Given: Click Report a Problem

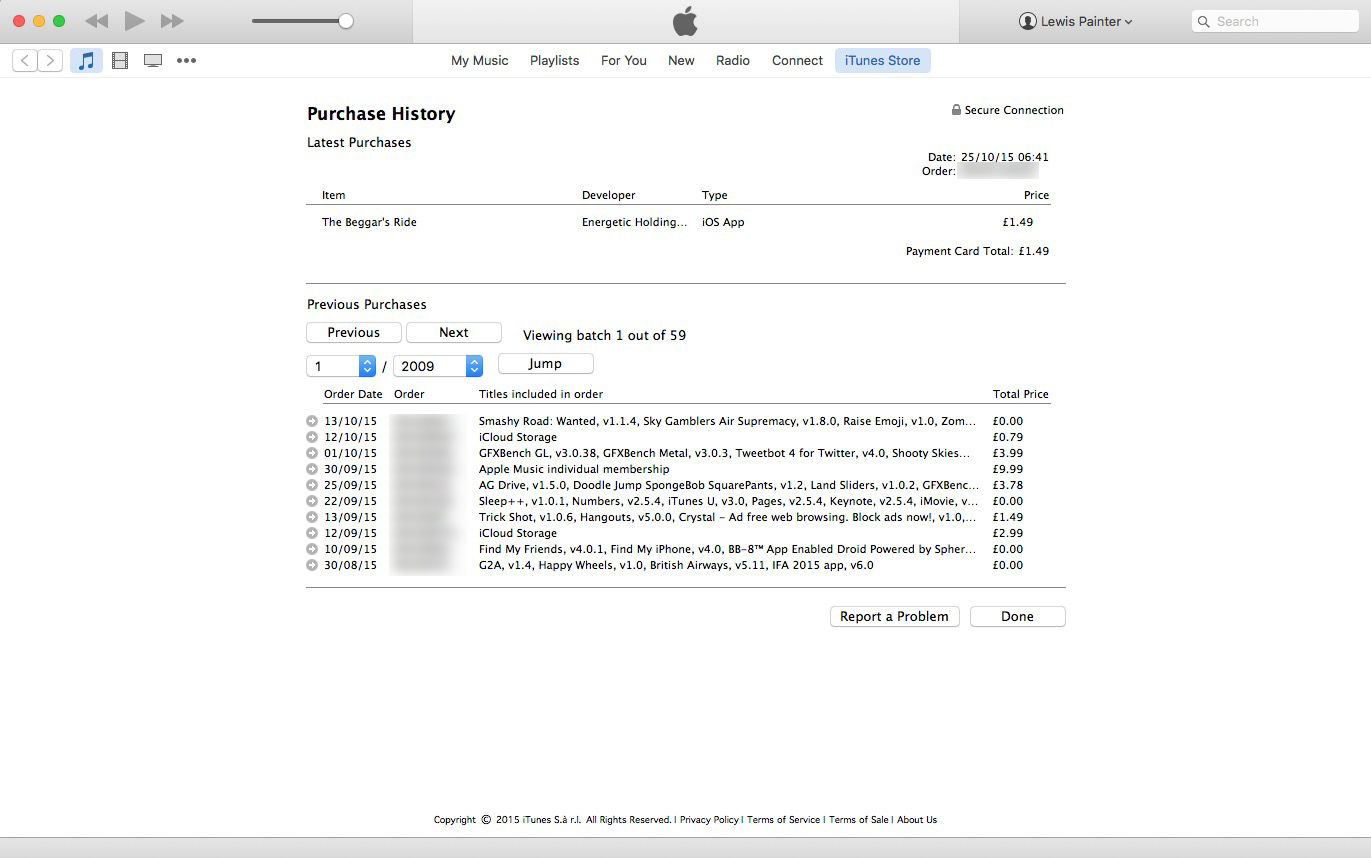Looking at the screenshot, I should tap(893, 616).
